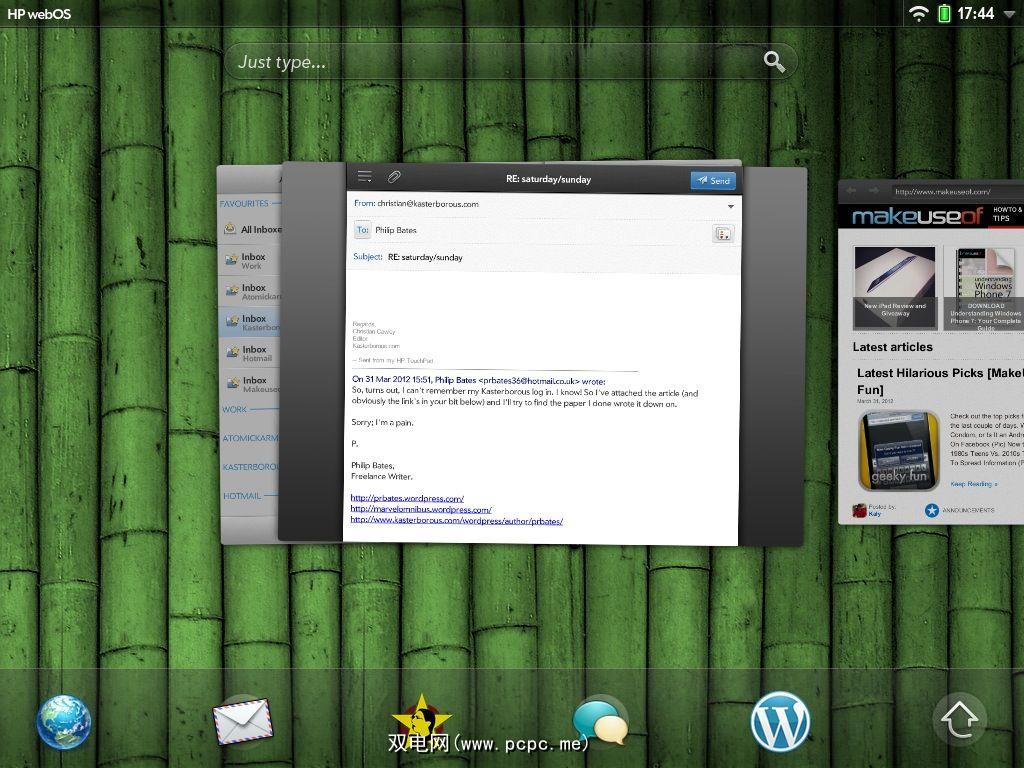Click the search magnifier icon

774,61
